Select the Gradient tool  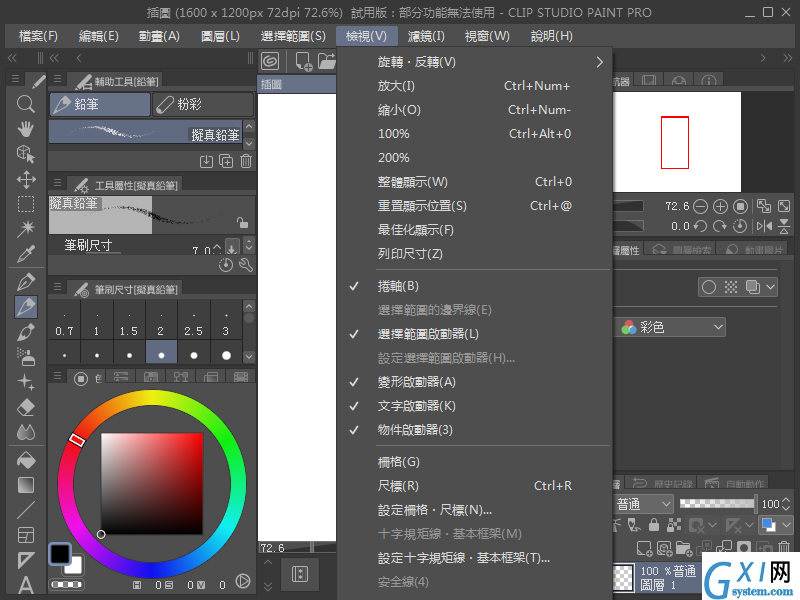26,485
